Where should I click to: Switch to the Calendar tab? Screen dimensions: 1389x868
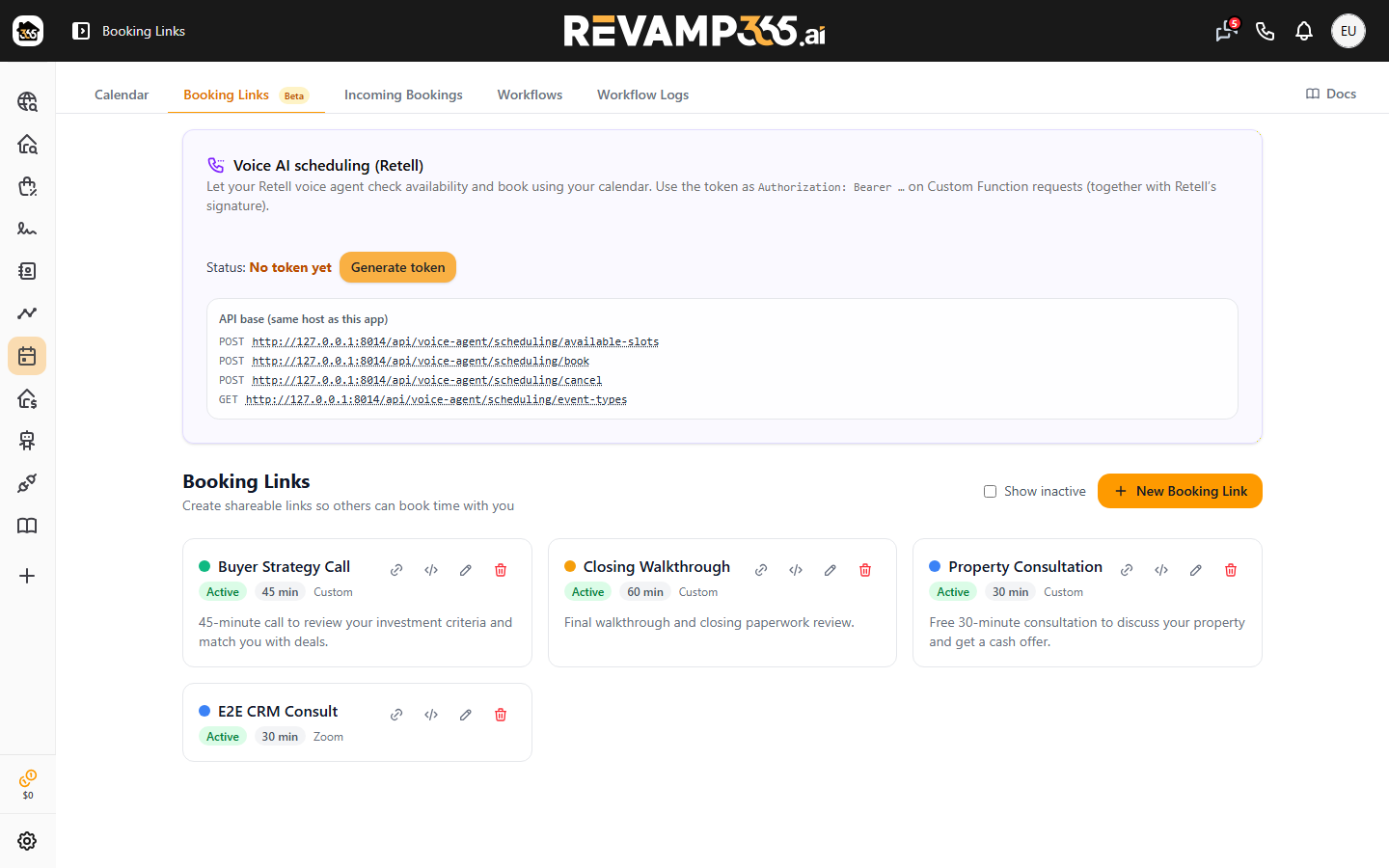[122, 95]
